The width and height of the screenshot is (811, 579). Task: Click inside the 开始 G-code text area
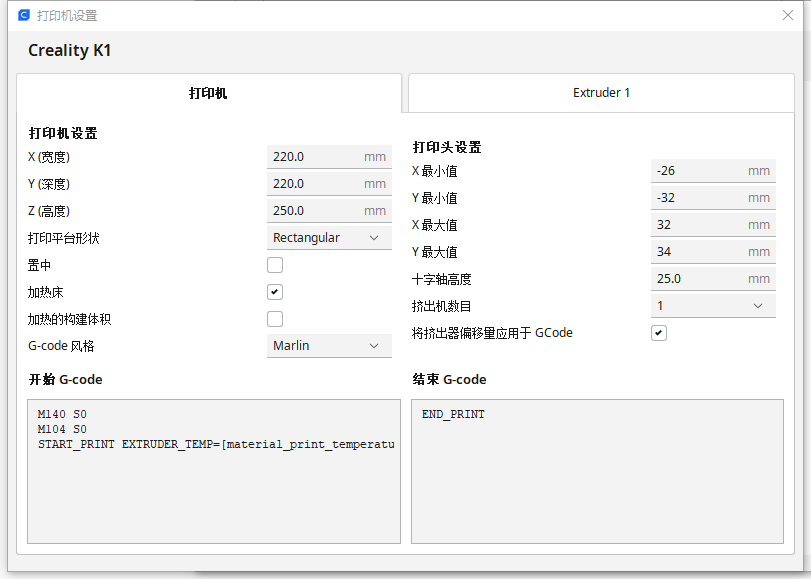tap(214, 471)
